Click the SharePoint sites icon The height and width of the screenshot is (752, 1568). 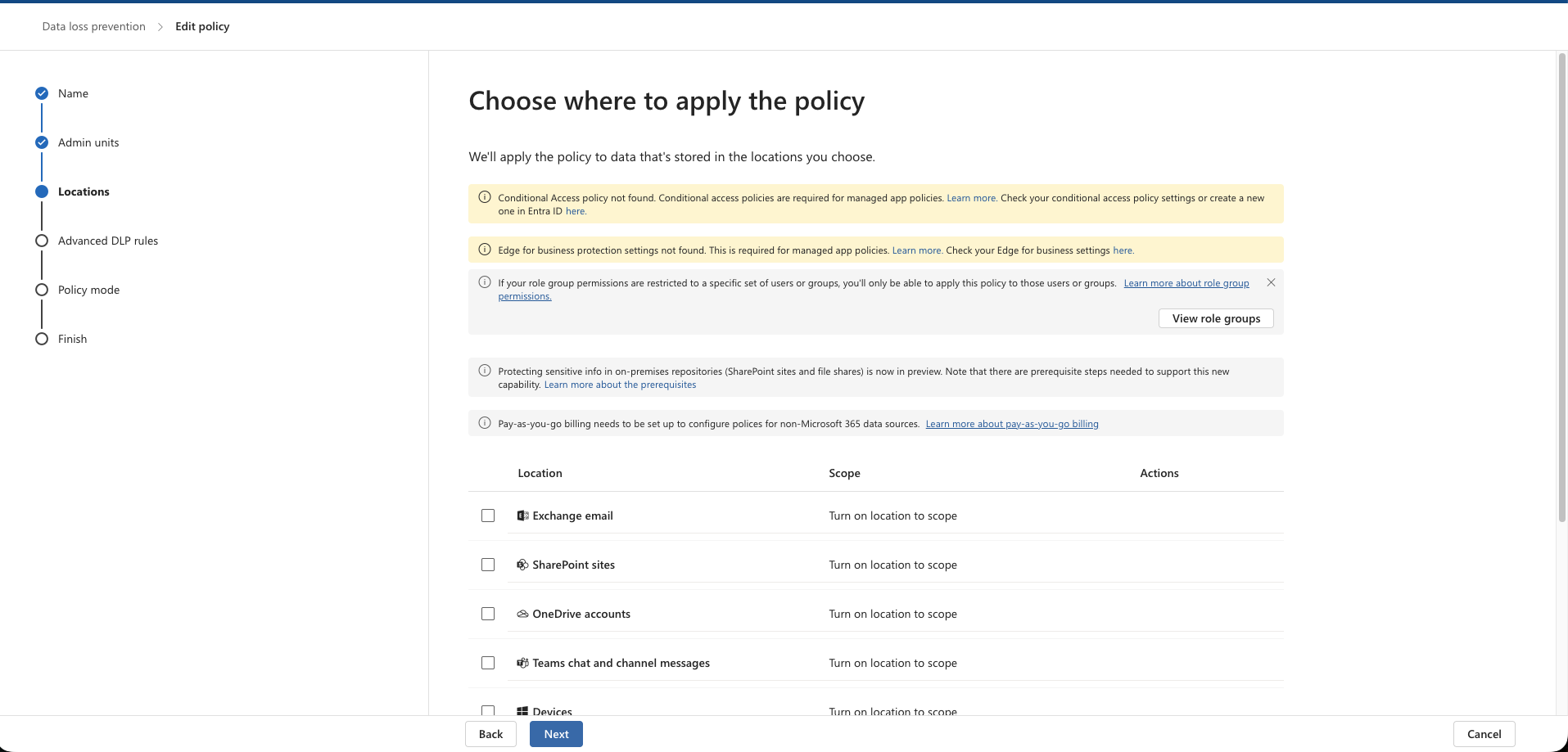tap(522, 565)
